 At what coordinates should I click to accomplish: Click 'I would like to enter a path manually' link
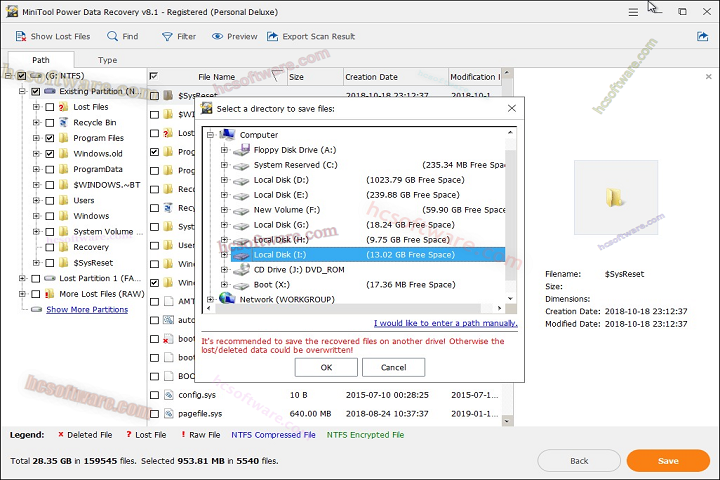[x=445, y=323]
